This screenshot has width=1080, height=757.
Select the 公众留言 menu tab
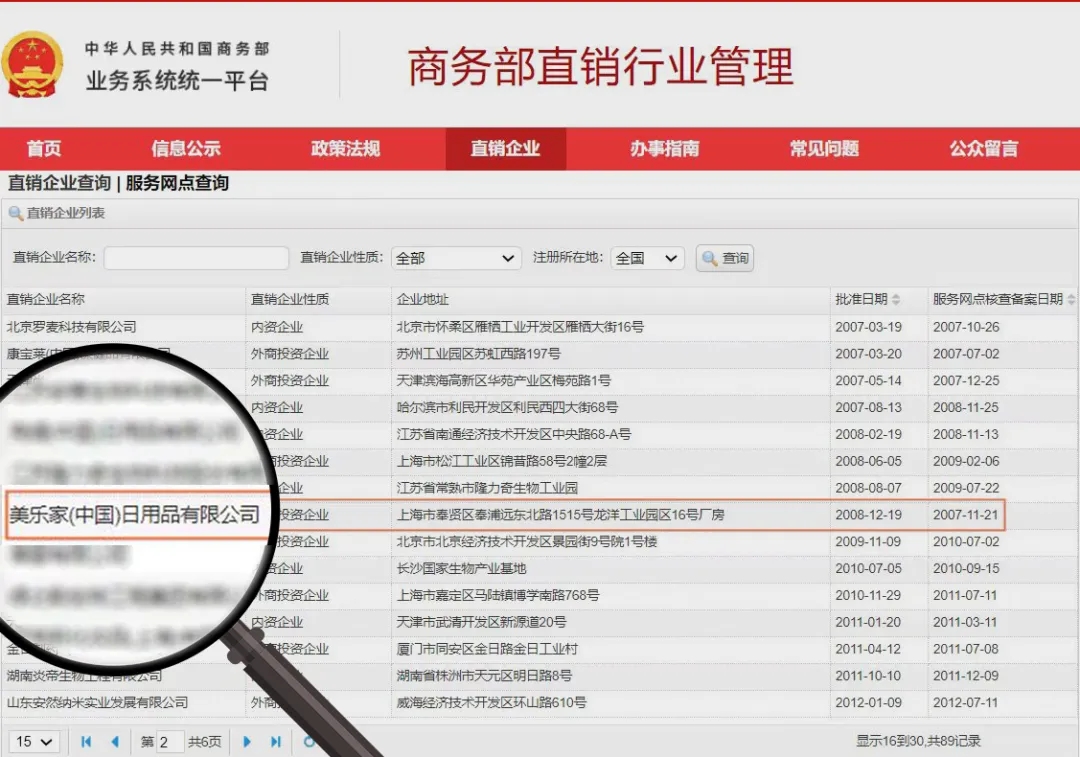(983, 149)
